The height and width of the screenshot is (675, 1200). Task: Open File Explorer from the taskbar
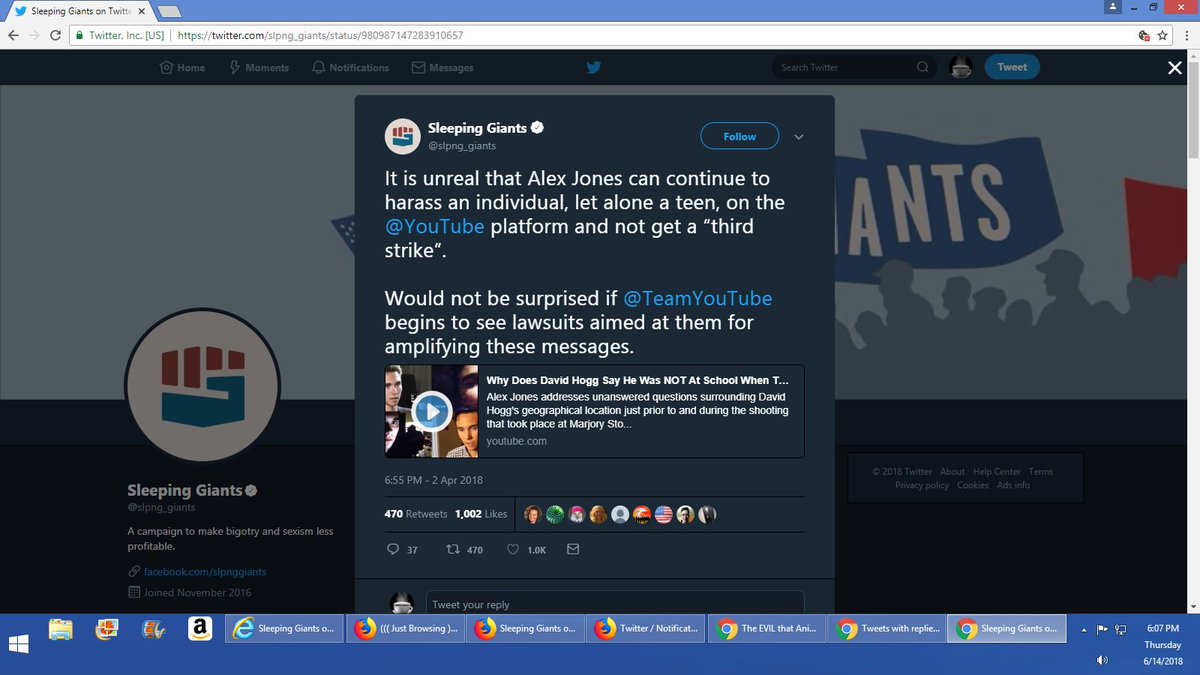tap(61, 629)
